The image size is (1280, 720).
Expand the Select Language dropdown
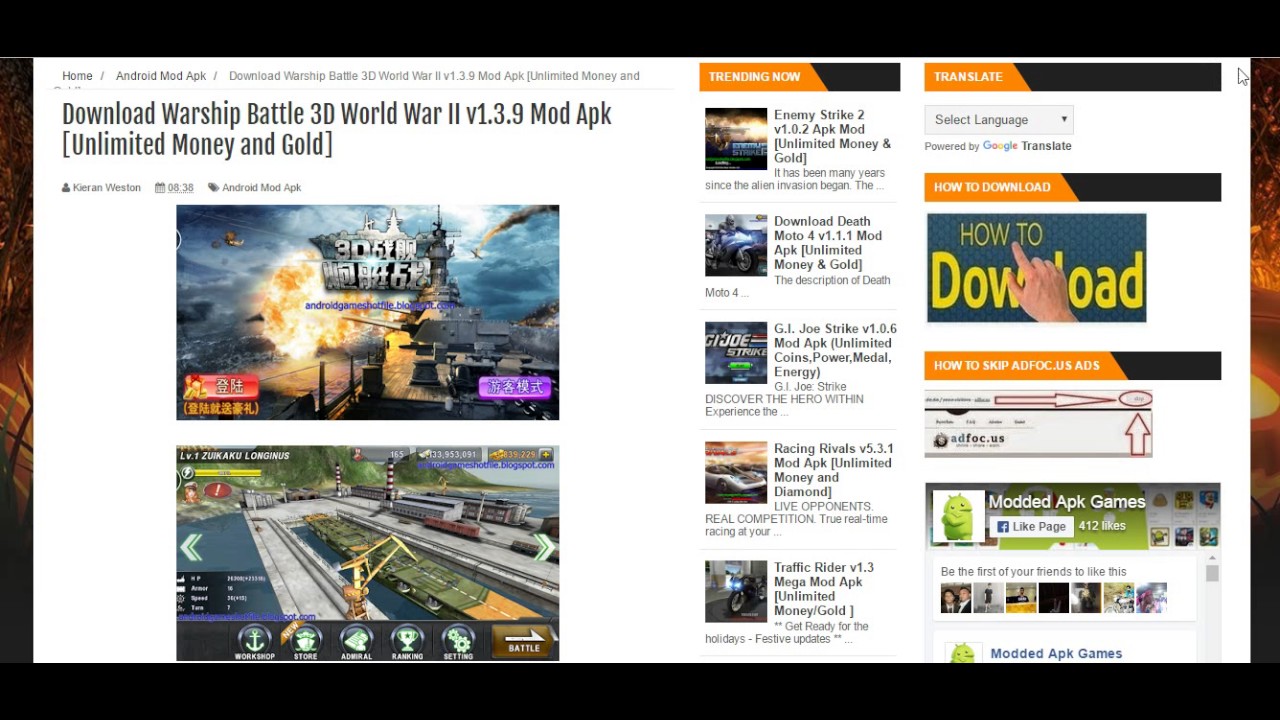click(999, 119)
